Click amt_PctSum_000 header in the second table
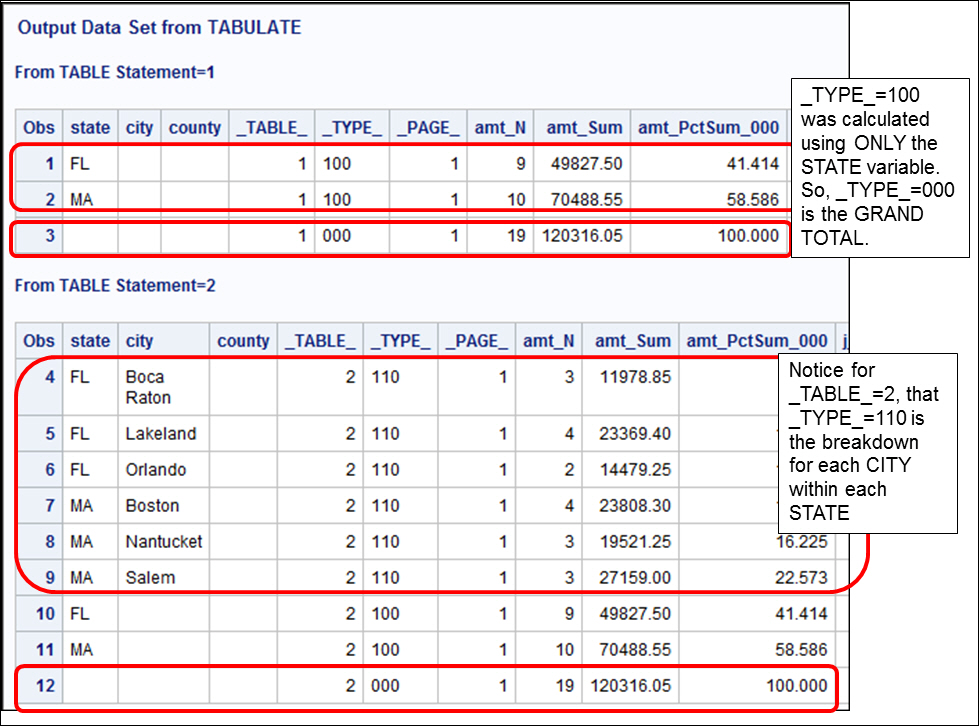Screen dimensions: 979x726 [757, 341]
